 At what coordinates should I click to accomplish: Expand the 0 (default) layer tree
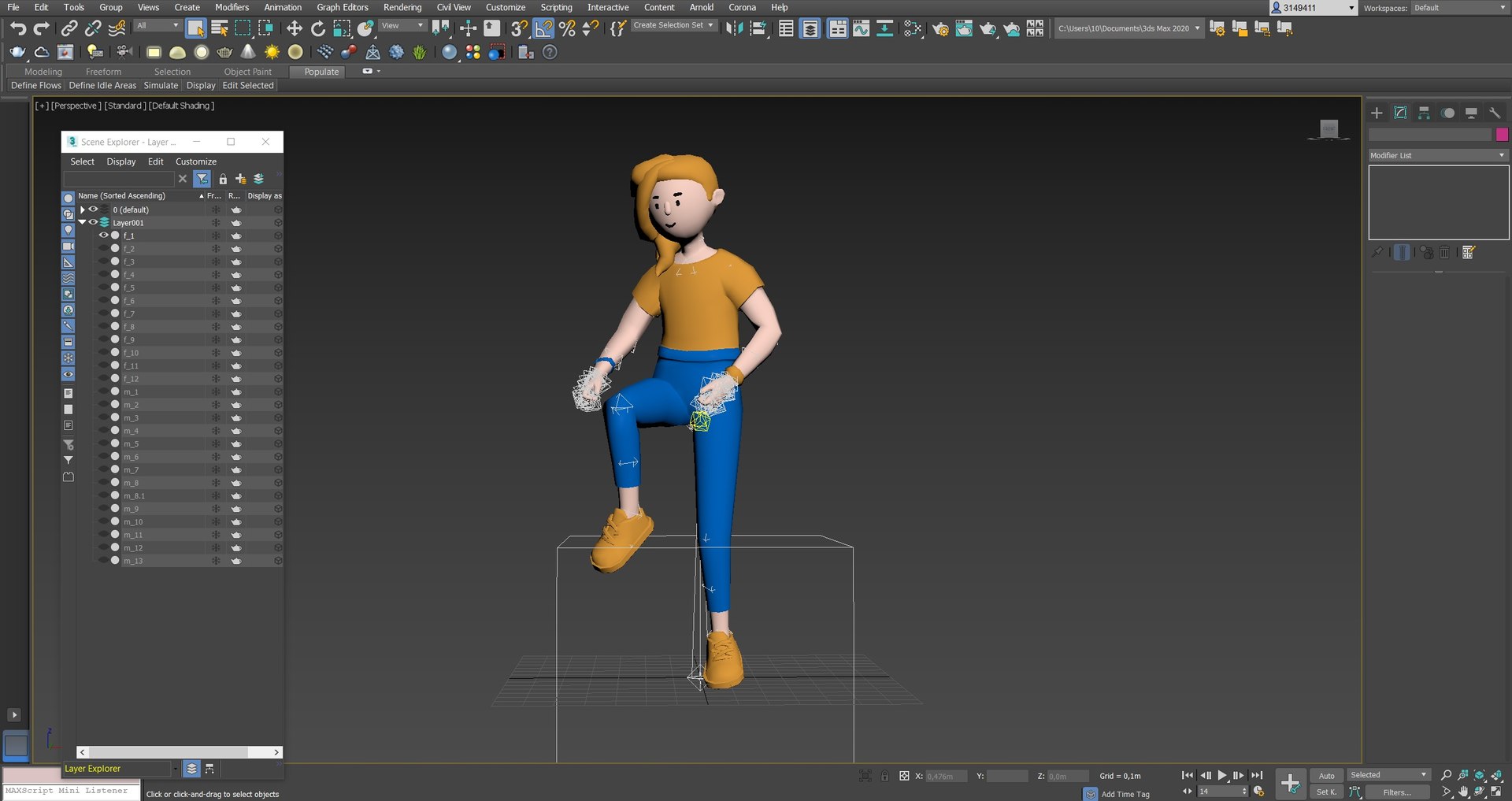(82, 210)
